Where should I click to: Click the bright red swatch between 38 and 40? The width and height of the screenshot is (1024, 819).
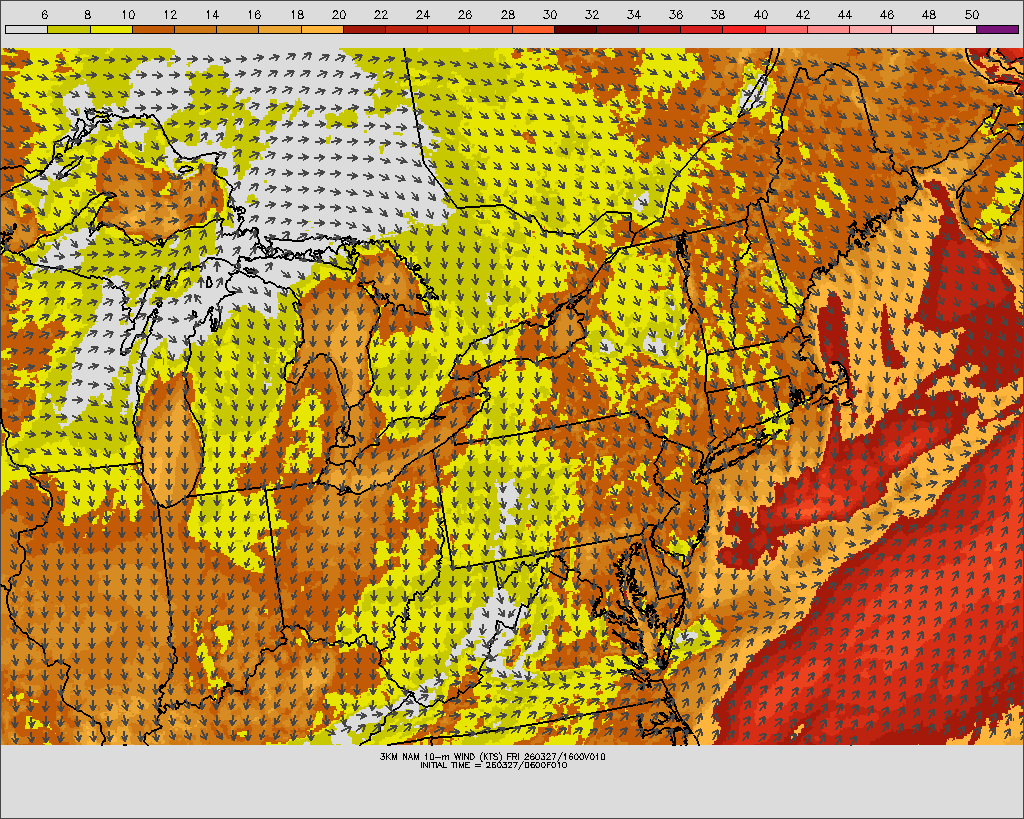click(744, 29)
